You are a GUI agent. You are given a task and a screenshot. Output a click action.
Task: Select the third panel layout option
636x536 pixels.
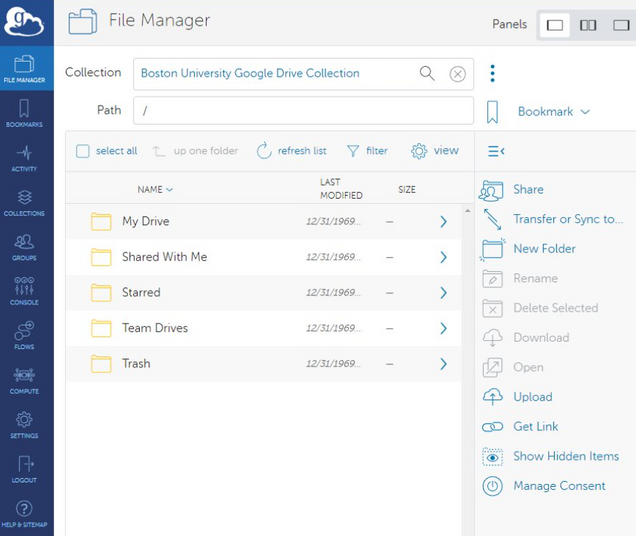pyautogui.click(x=621, y=25)
